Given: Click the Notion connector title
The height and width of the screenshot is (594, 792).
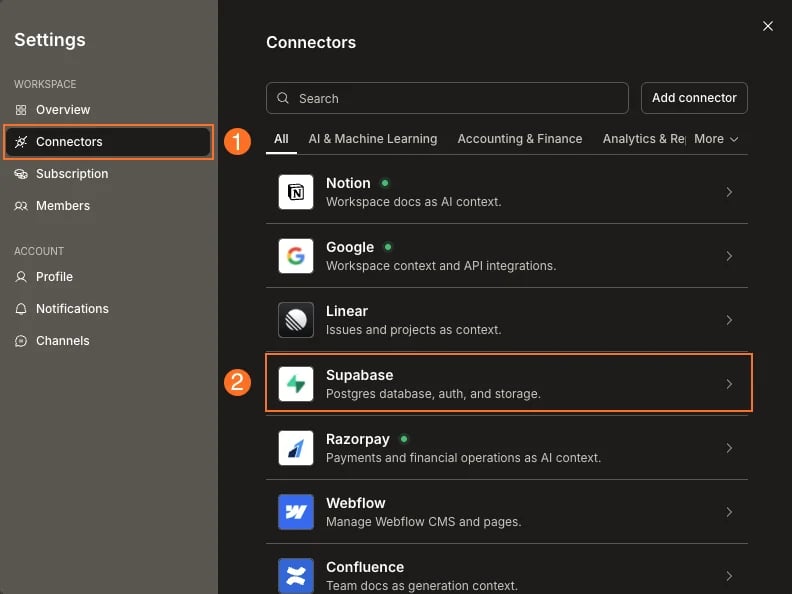Looking at the screenshot, I should point(348,183).
